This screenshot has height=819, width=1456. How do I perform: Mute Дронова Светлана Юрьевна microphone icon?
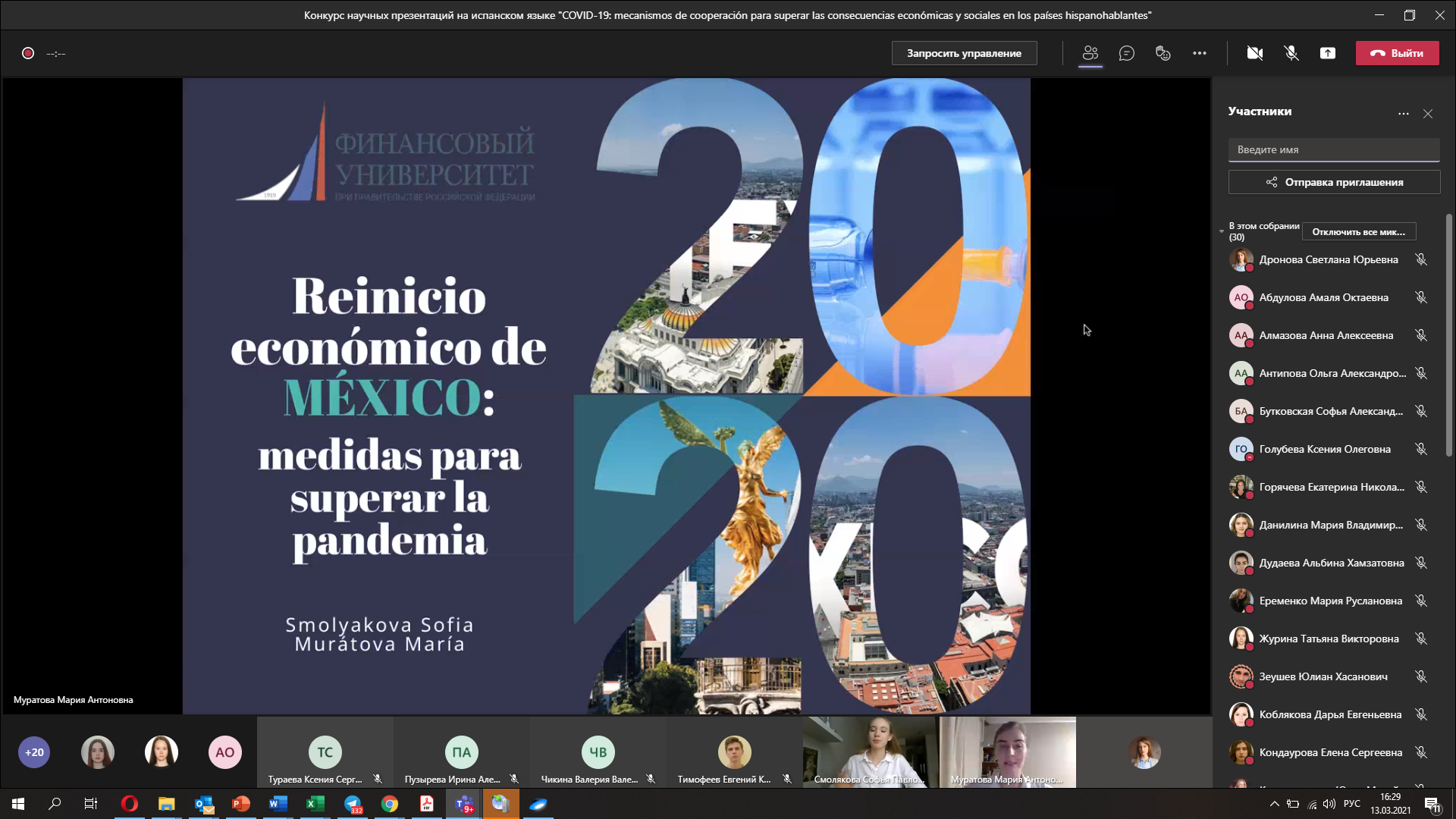coord(1421,259)
